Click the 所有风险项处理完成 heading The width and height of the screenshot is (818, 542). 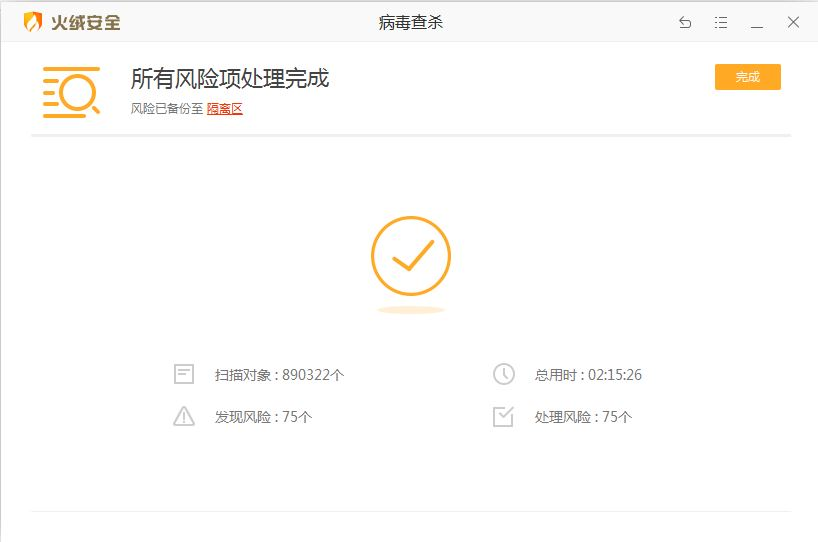(230, 78)
